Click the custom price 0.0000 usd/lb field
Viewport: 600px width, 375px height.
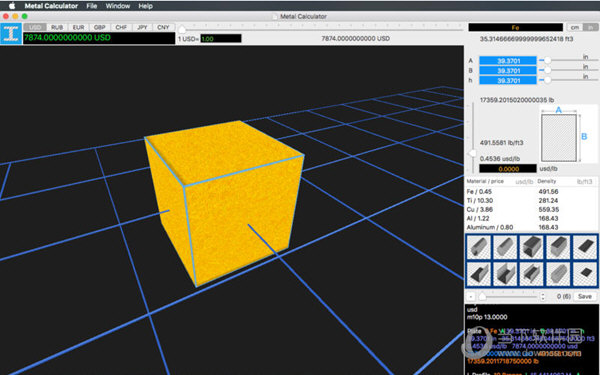tap(508, 169)
